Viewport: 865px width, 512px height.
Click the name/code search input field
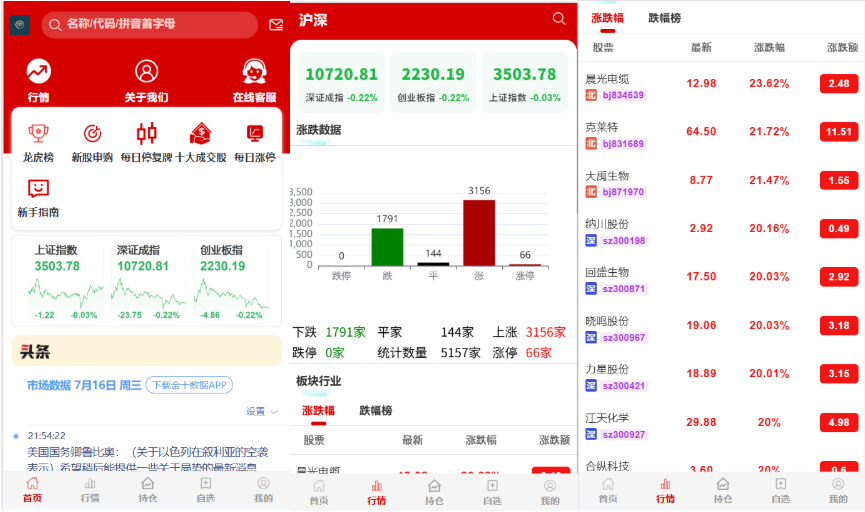(x=149, y=25)
